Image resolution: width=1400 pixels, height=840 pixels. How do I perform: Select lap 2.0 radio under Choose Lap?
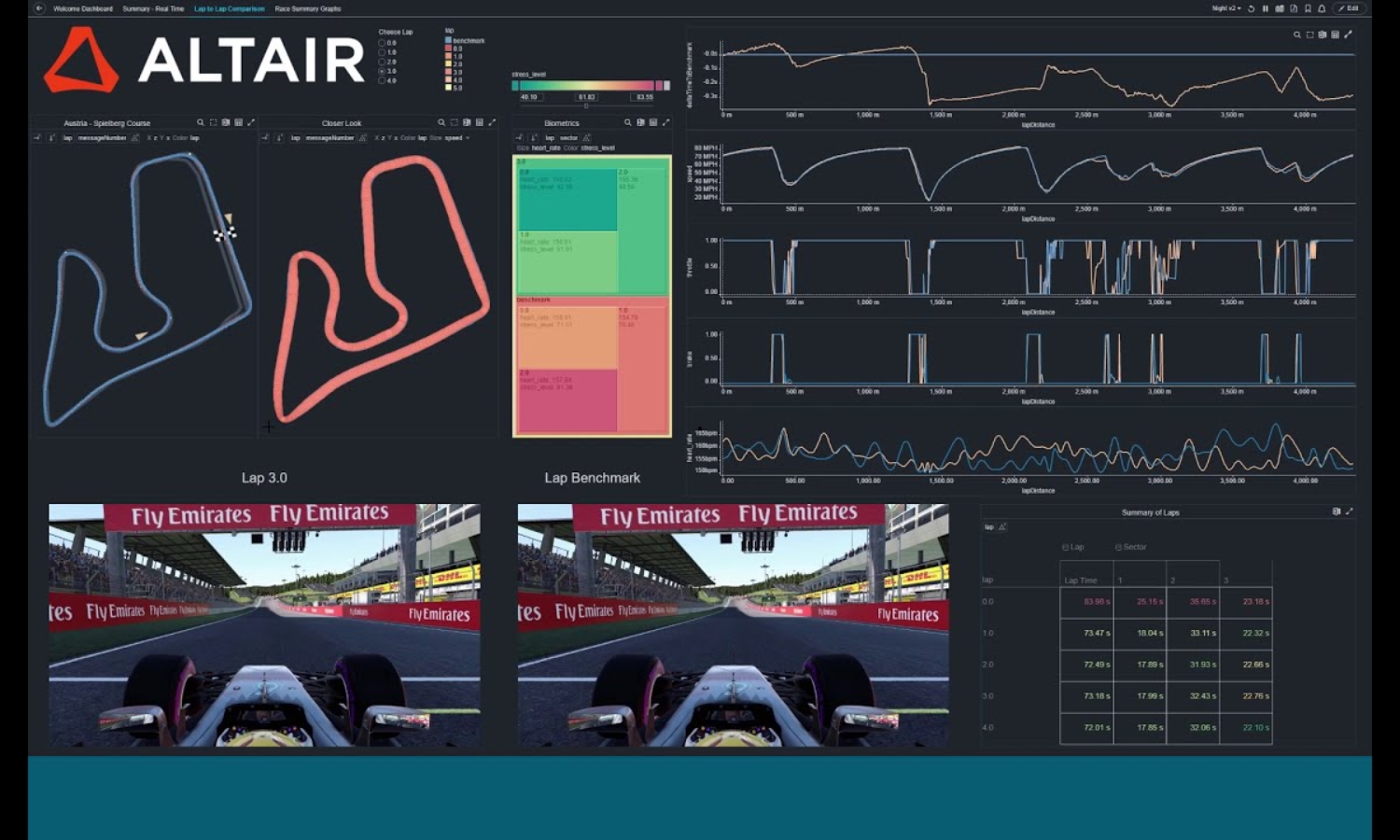(382, 62)
